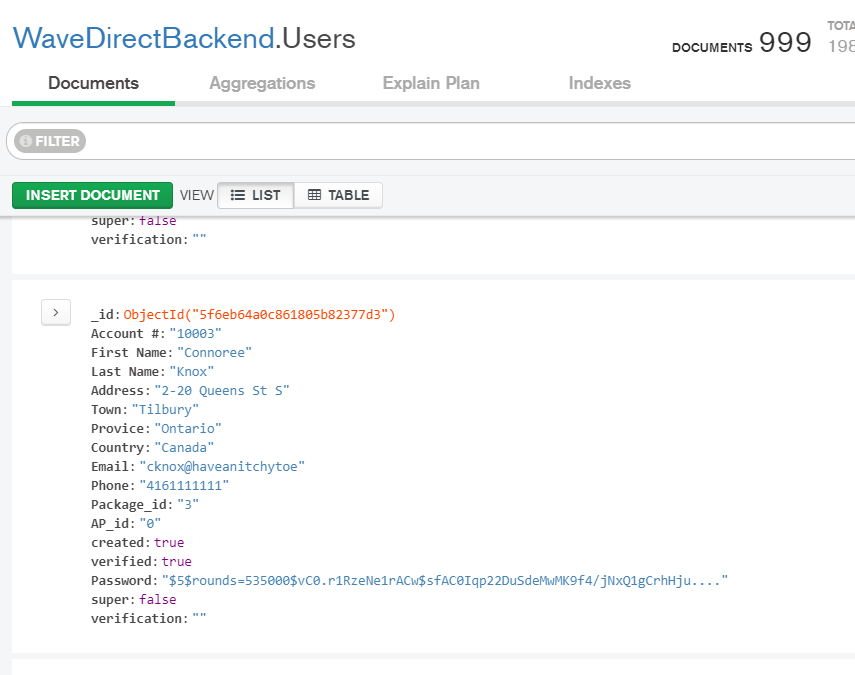Expand the Connoree Knox document chevron

point(55,313)
